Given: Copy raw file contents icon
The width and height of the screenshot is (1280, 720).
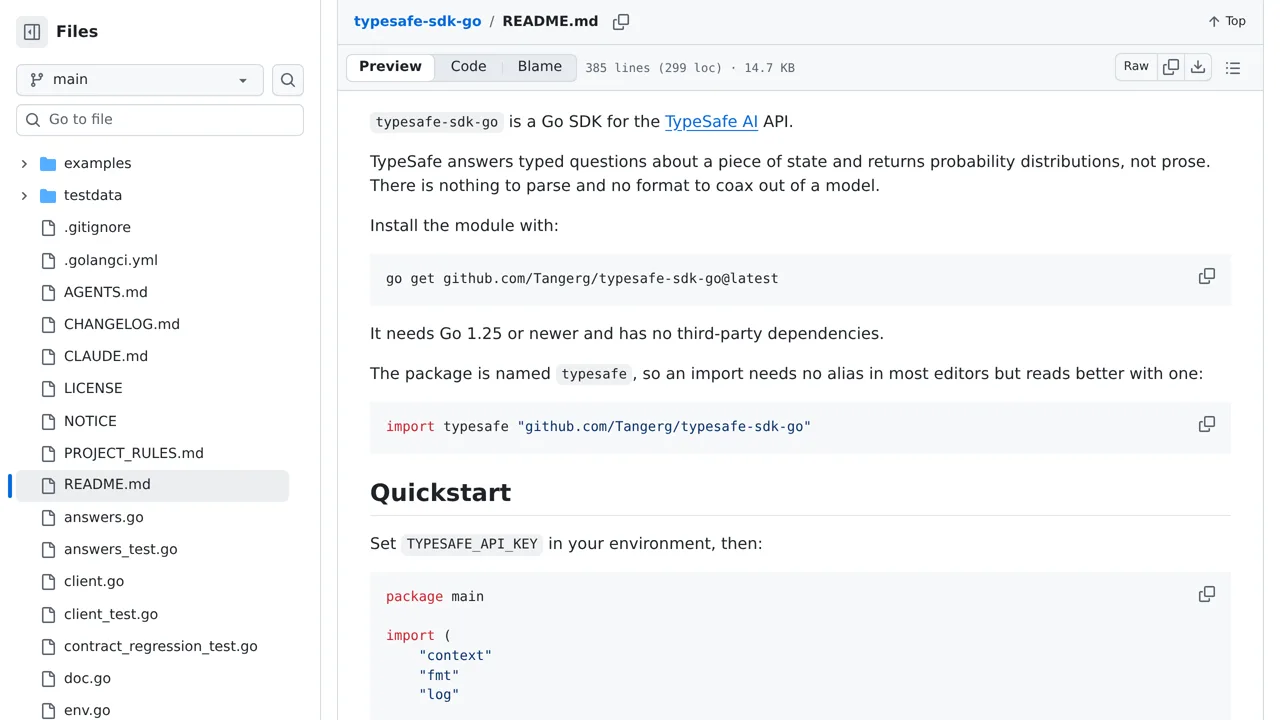Looking at the screenshot, I should (1171, 67).
